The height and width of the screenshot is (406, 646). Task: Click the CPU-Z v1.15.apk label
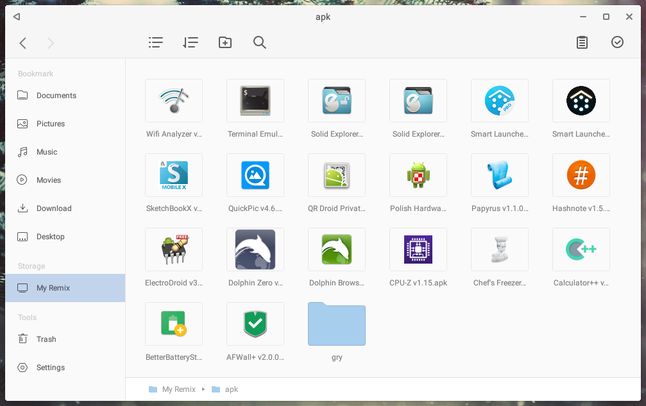click(x=418, y=283)
